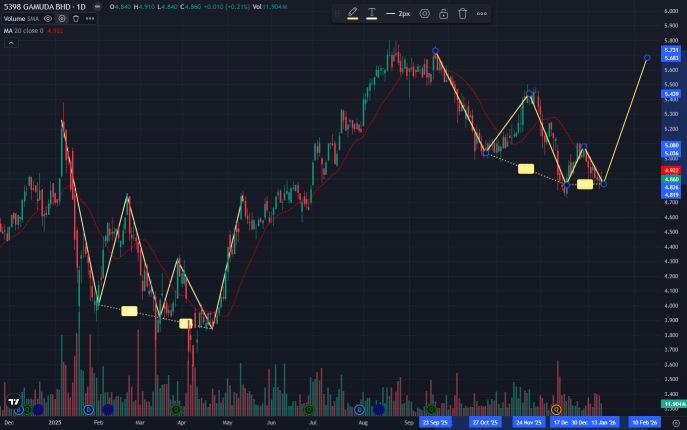The image size is (687, 430).
Task: Click the D dividend marker above Aug
Action: pos(359,410)
